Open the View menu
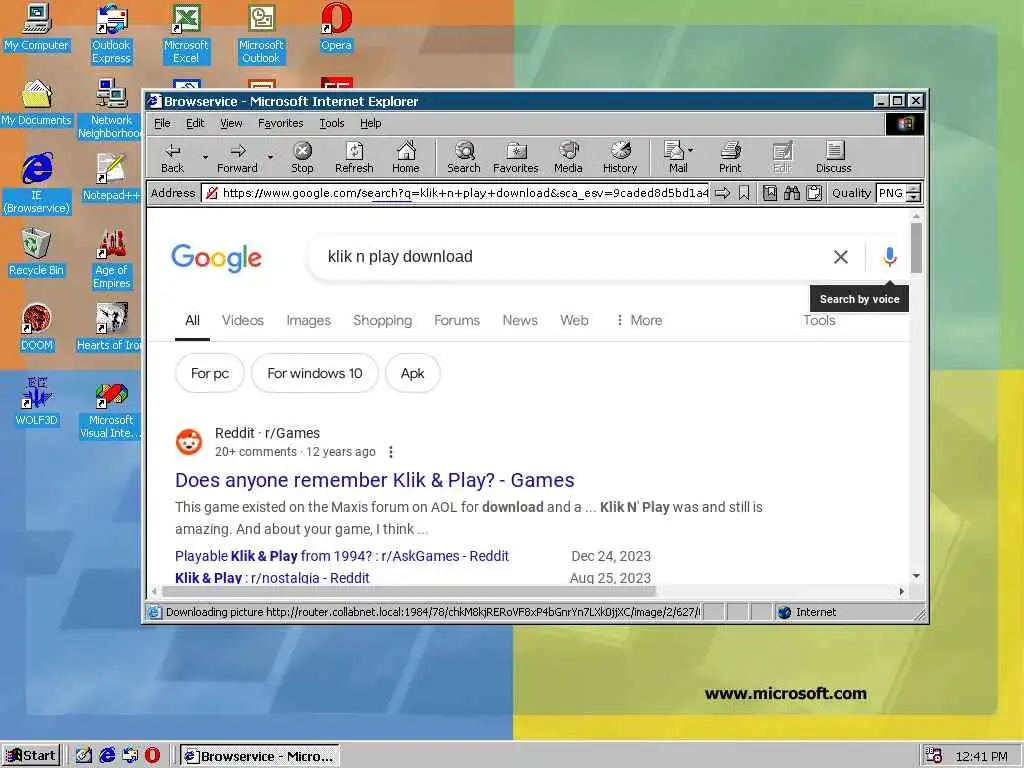Viewport: 1024px width, 768px height. pyautogui.click(x=231, y=123)
